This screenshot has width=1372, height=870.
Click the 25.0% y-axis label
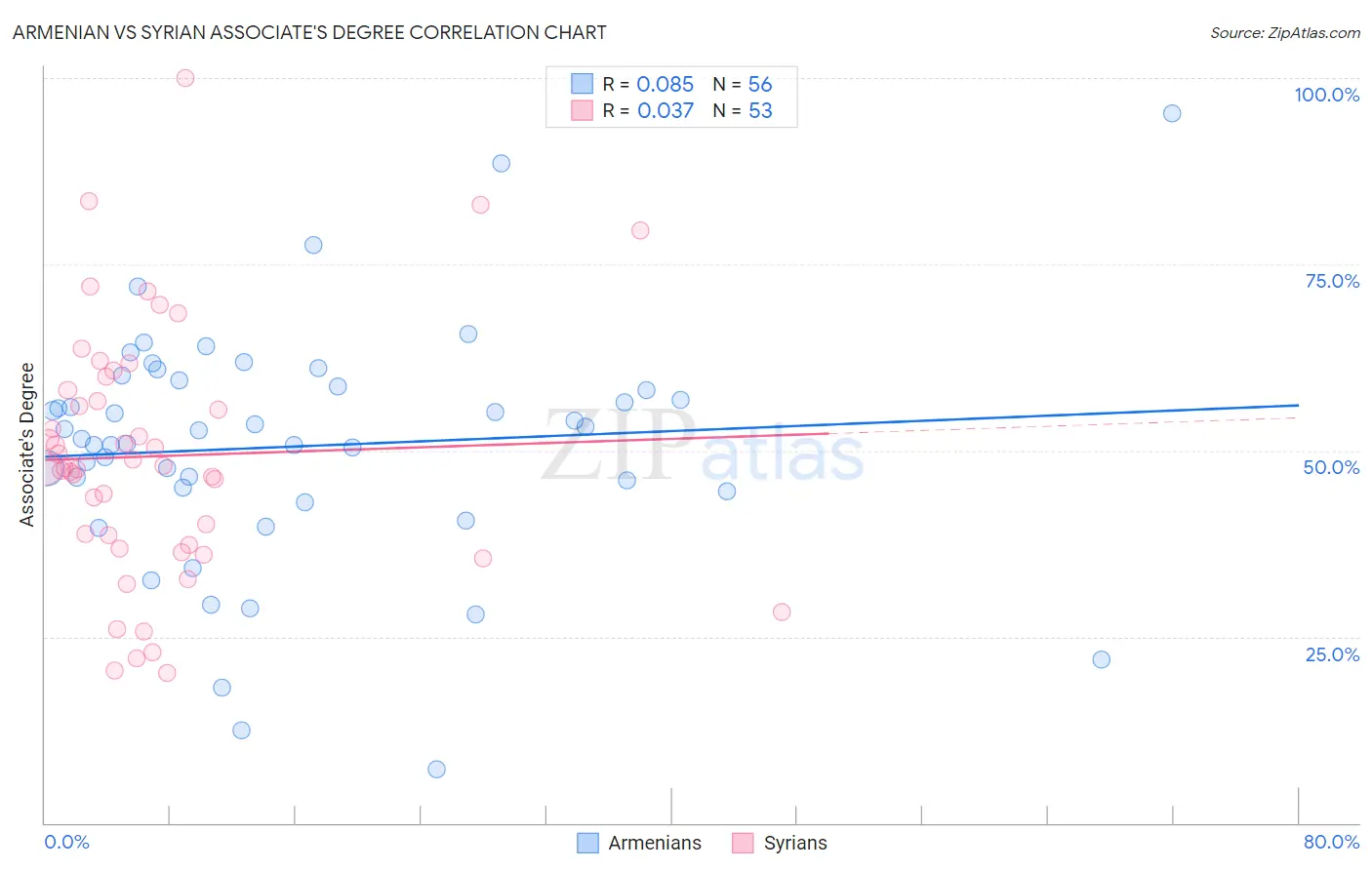pyautogui.click(x=1332, y=653)
